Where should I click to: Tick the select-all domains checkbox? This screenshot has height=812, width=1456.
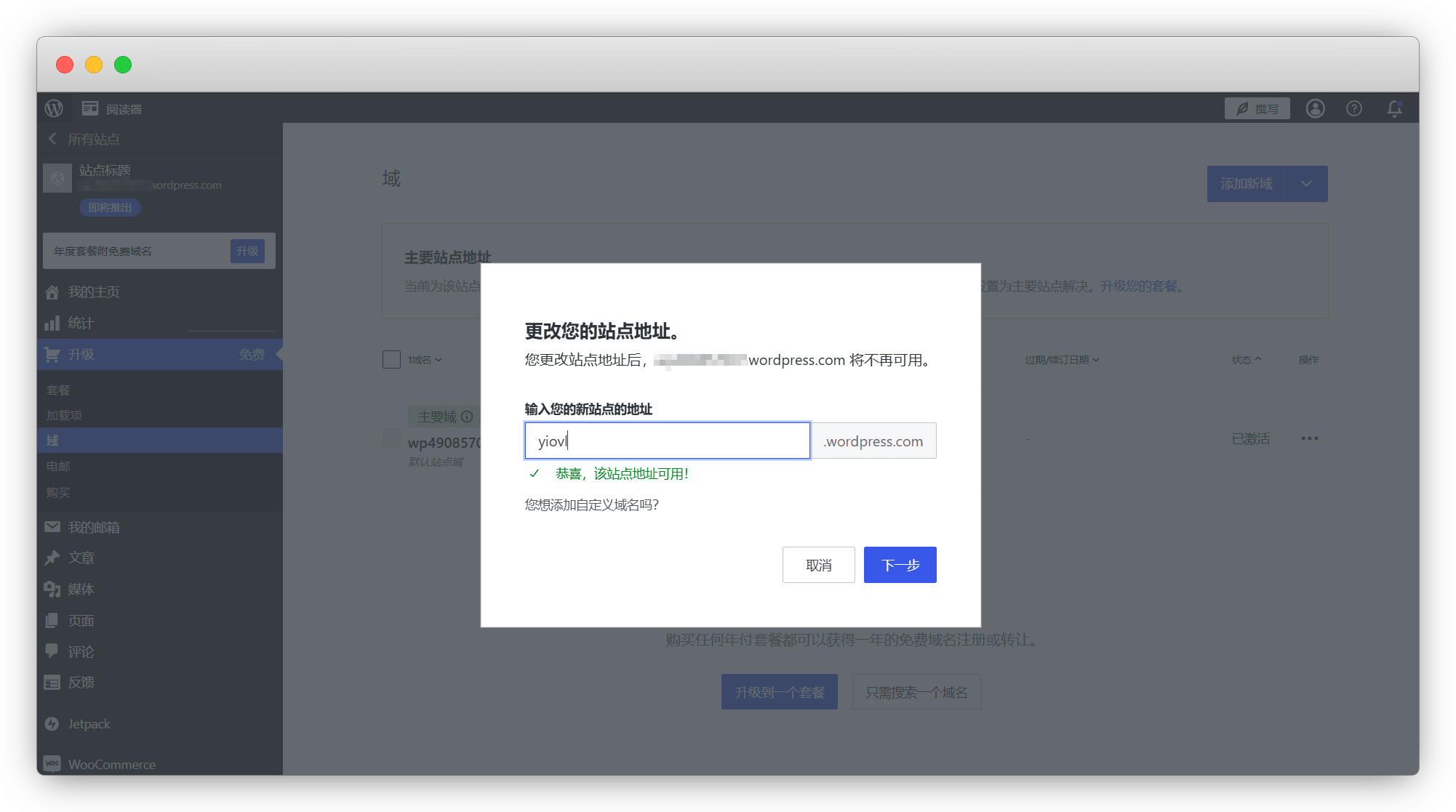(391, 359)
